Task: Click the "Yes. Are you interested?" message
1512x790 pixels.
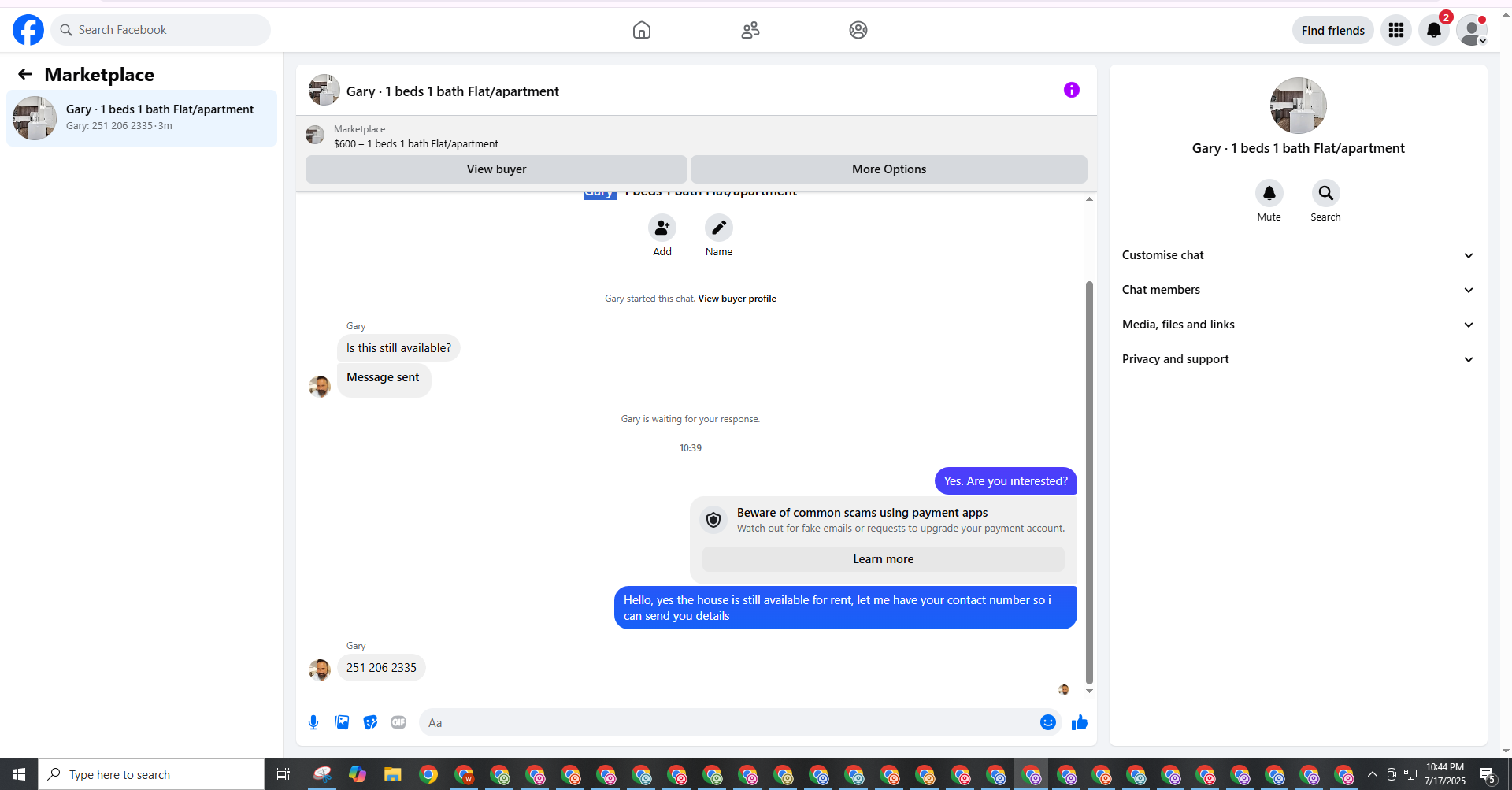Action: (x=1006, y=481)
